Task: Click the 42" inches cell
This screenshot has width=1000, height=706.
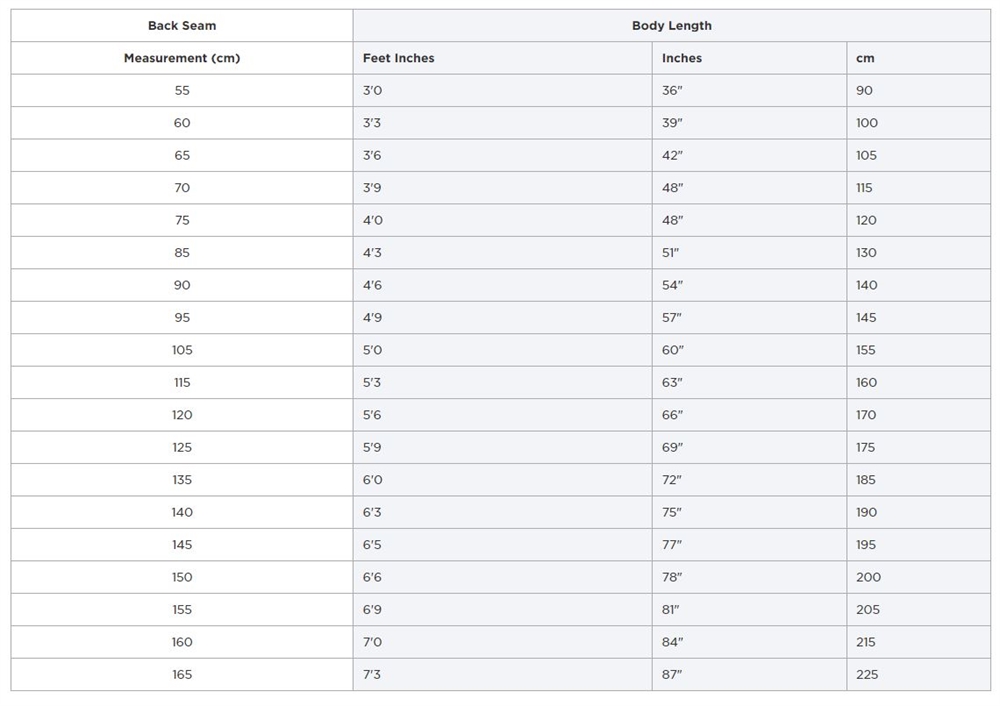Action: pyautogui.click(x=672, y=156)
